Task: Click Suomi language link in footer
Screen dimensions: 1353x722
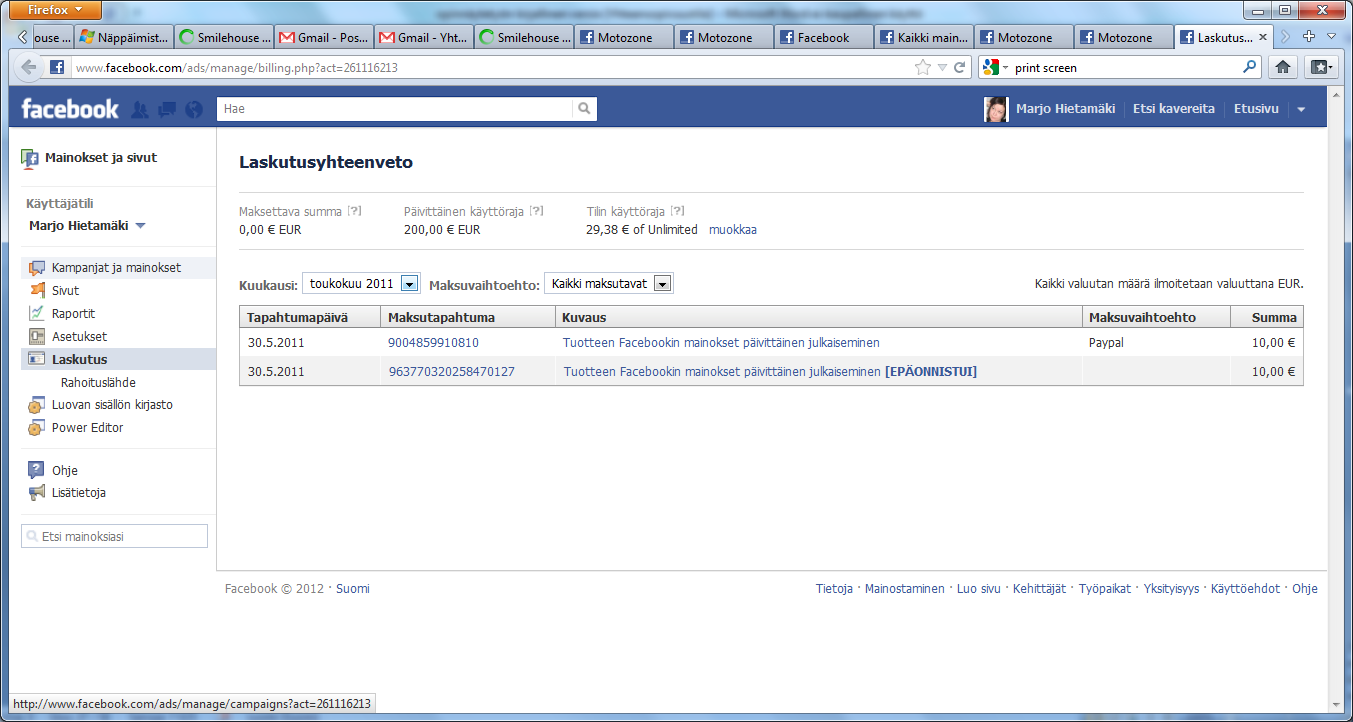Action: tap(353, 589)
